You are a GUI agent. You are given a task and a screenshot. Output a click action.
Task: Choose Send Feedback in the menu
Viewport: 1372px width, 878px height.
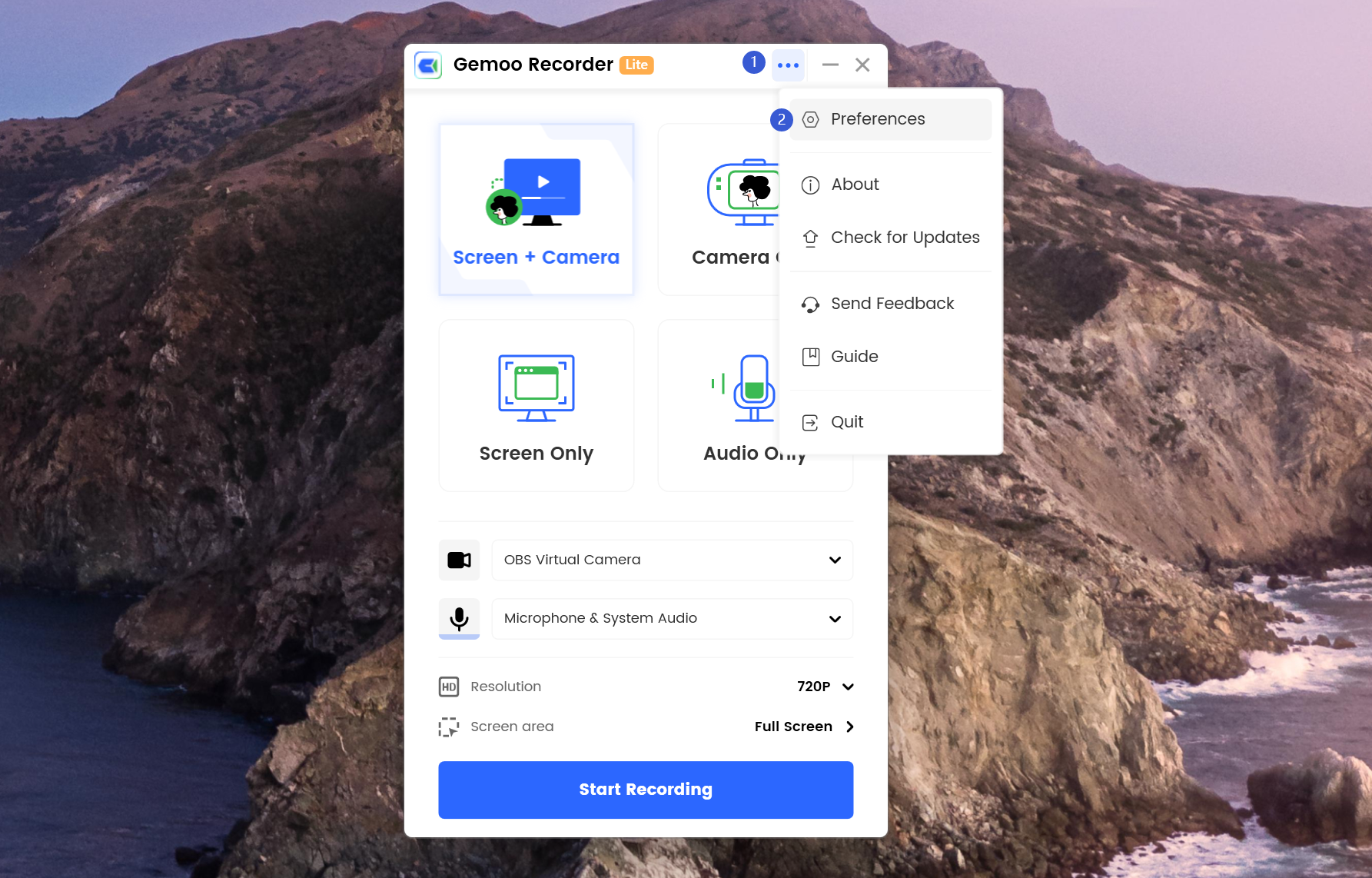click(x=891, y=304)
